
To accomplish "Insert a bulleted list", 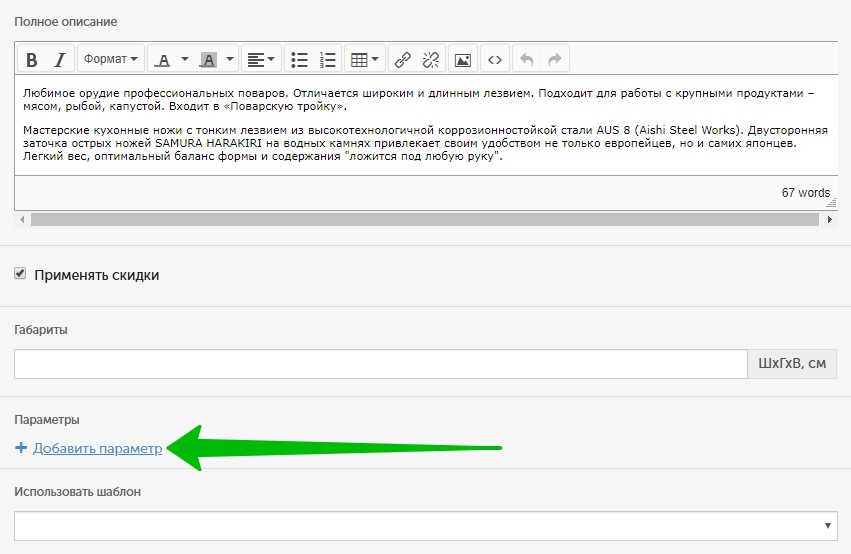I will [x=299, y=60].
